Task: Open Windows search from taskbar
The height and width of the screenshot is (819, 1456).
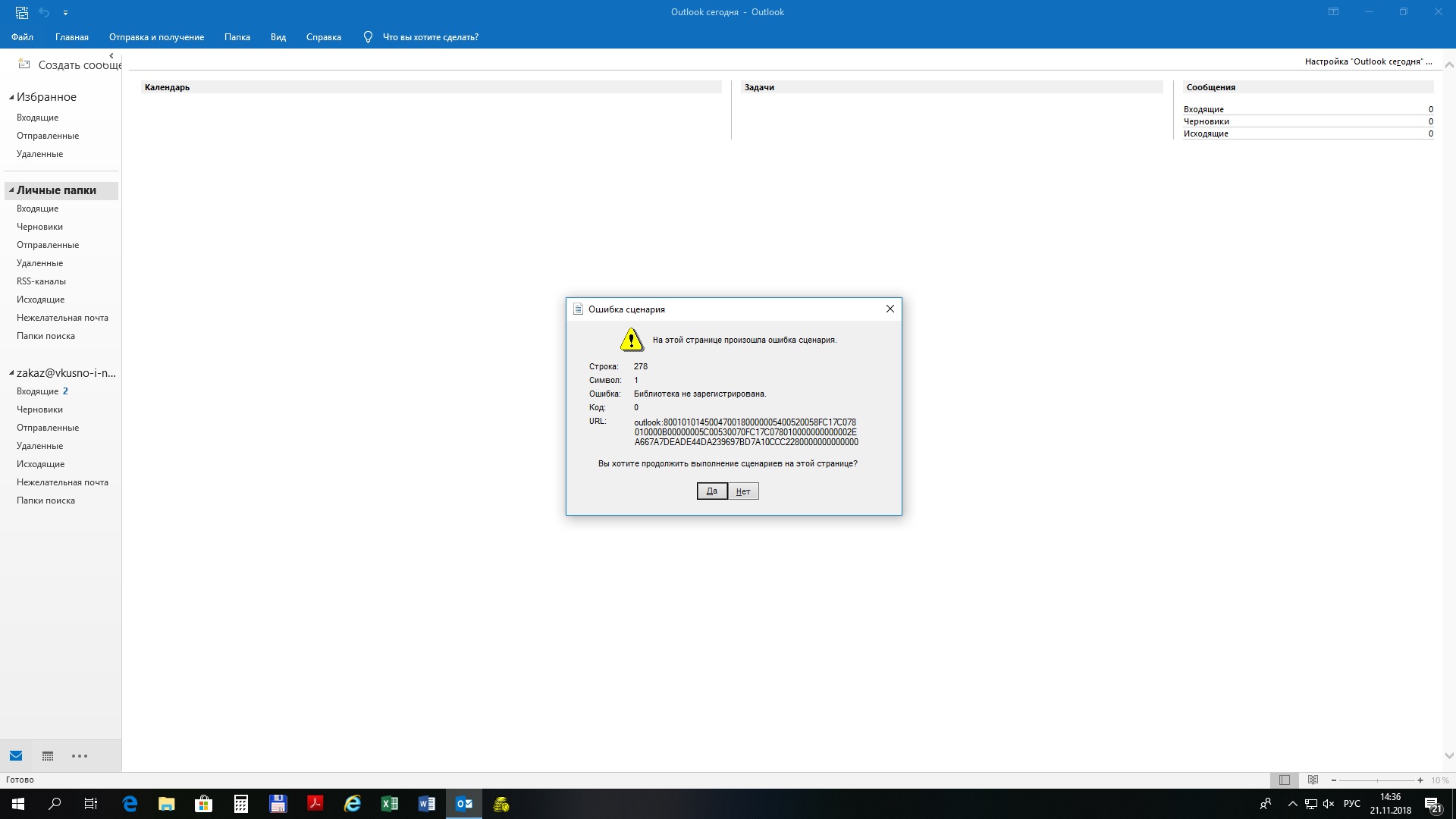Action: [55, 804]
